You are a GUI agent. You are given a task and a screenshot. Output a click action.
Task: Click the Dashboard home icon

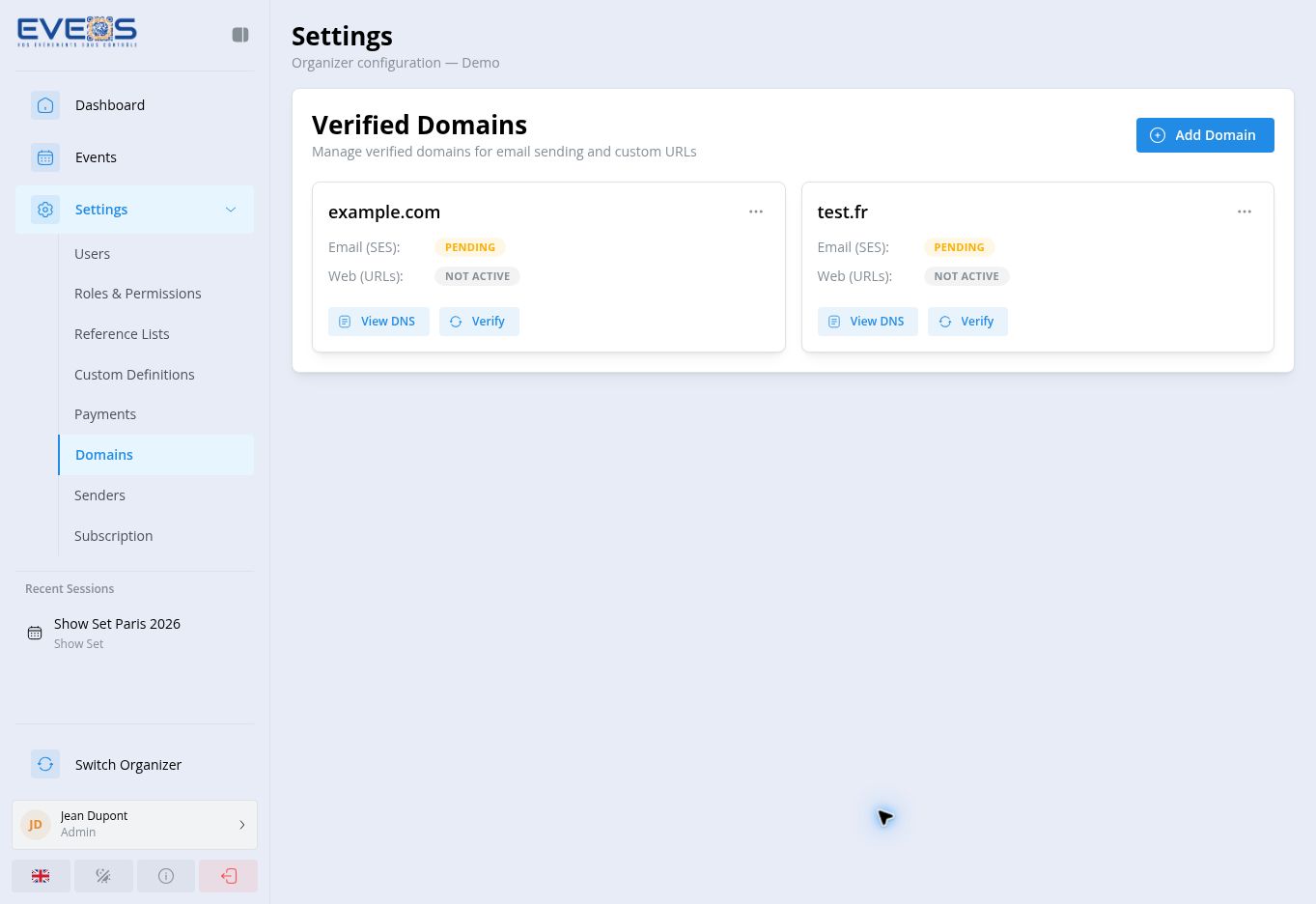[45, 105]
